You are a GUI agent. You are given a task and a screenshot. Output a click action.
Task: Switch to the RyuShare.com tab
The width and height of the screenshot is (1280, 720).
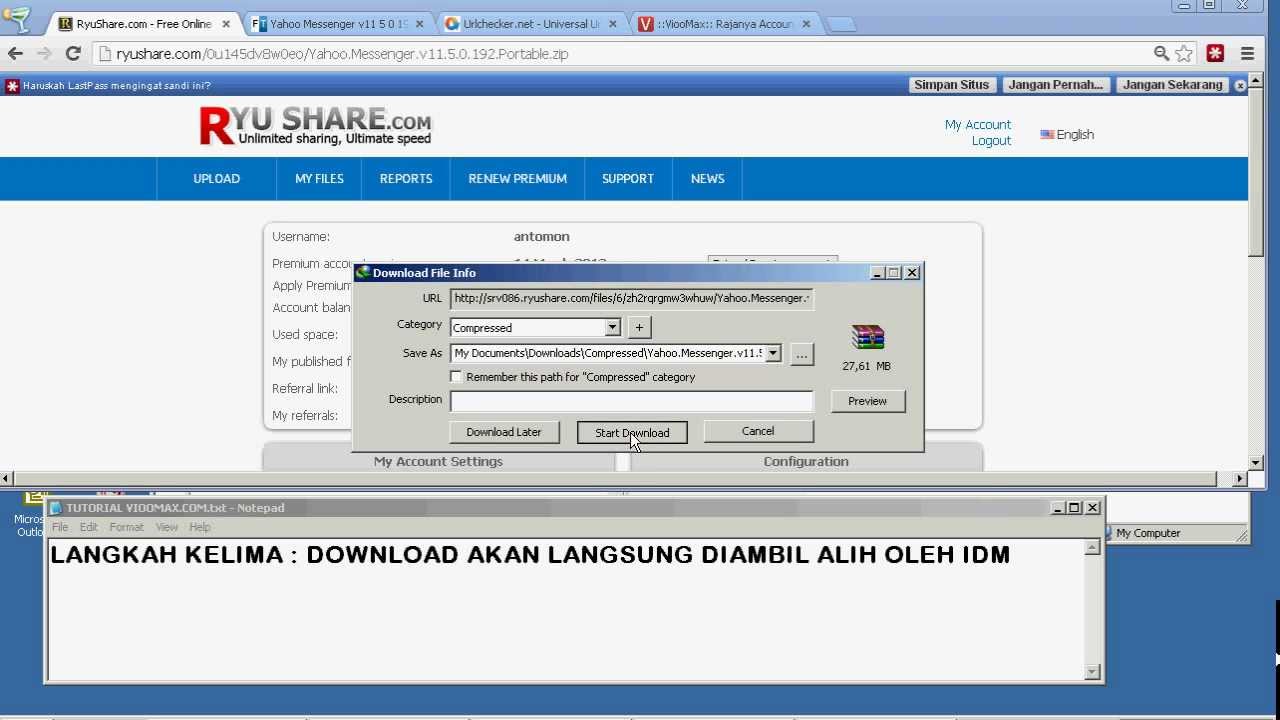[143, 24]
